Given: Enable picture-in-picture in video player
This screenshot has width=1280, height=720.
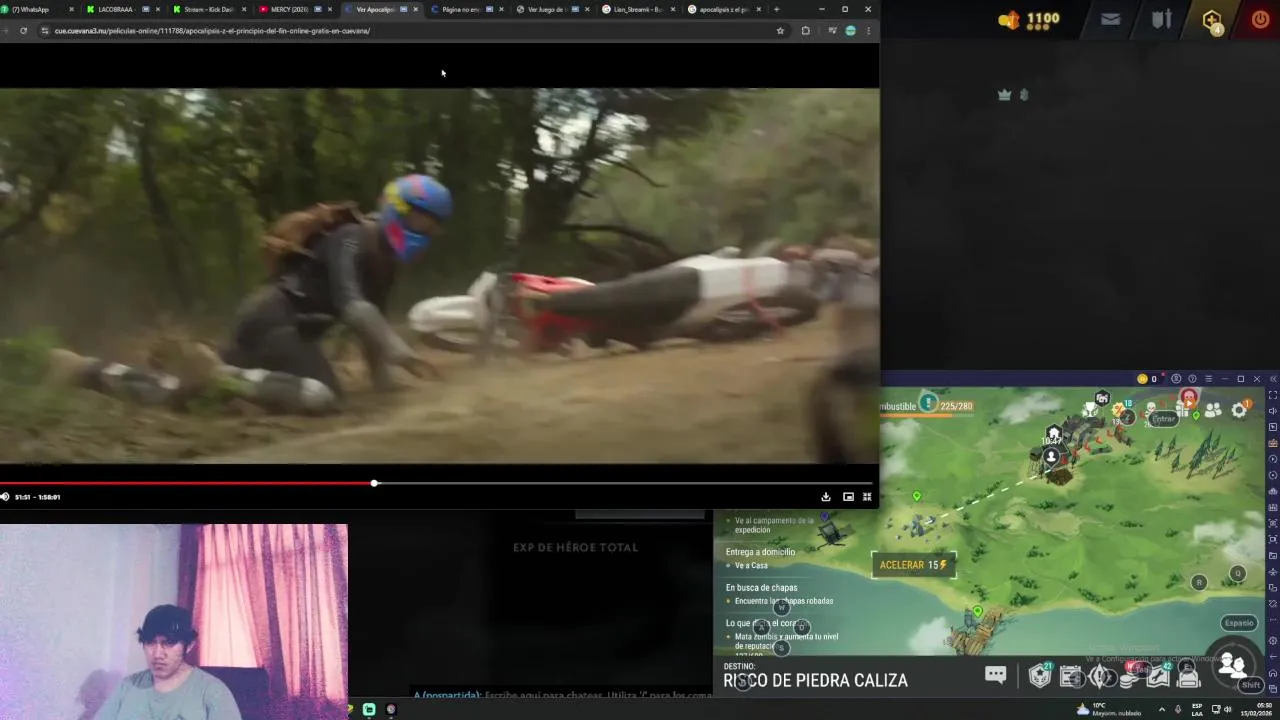Looking at the screenshot, I should 848,497.
